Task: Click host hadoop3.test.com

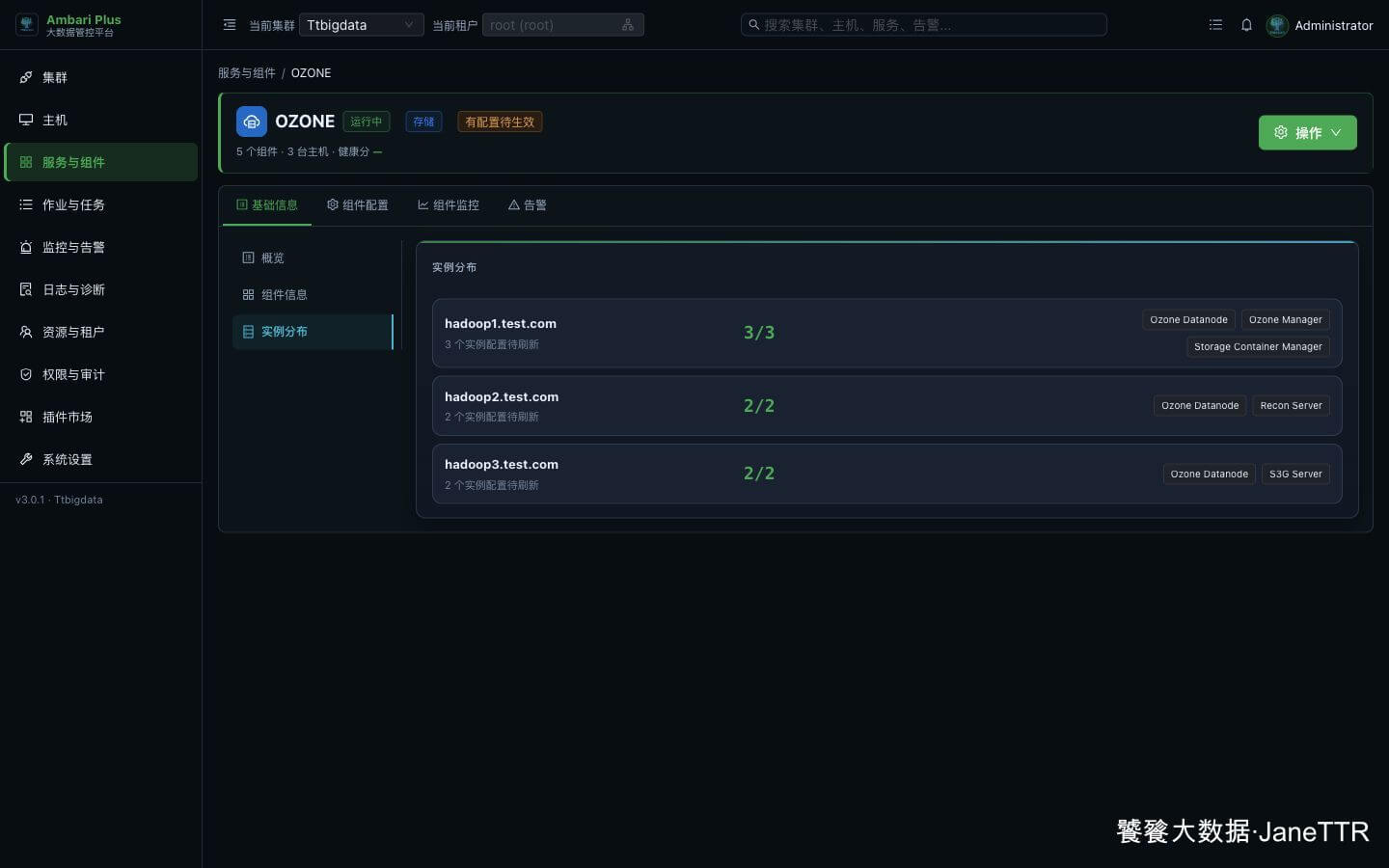Action: (x=502, y=465)
